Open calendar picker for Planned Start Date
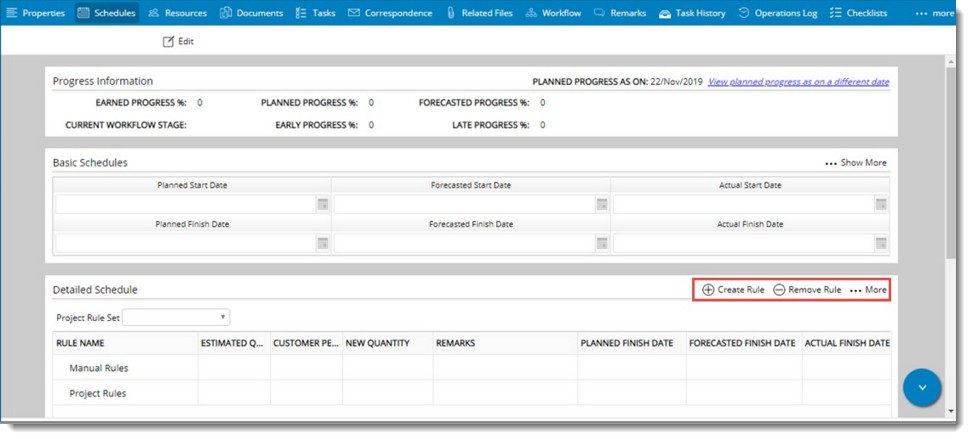Screen dimensions: 971x439 click(323, 204)
